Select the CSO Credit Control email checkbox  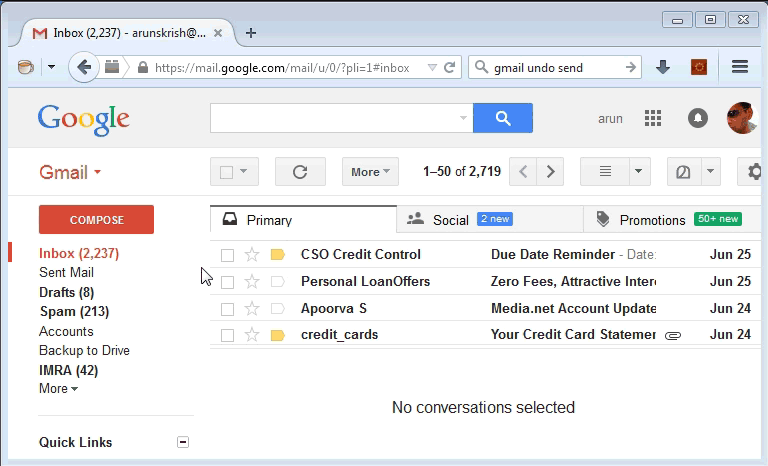pos(227,255)
